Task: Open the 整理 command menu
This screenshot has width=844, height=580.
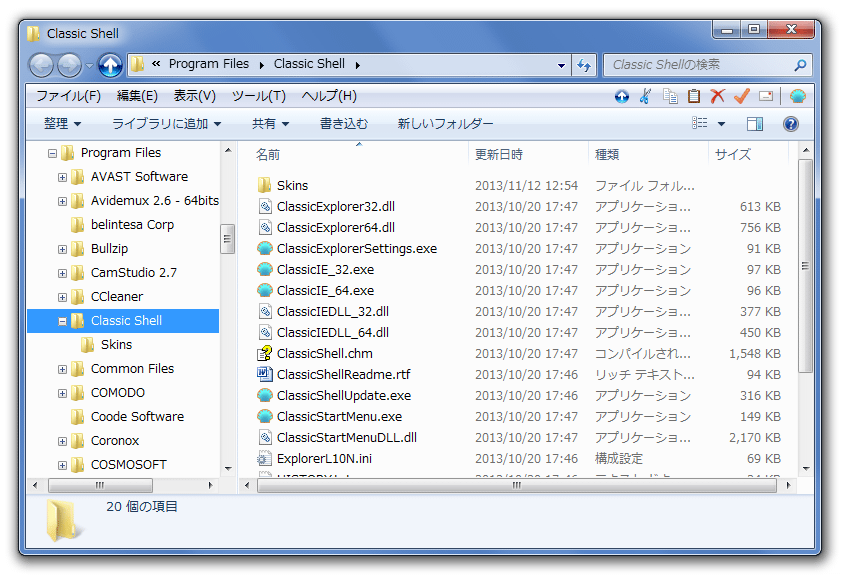Action: click(x=62, y=124)
